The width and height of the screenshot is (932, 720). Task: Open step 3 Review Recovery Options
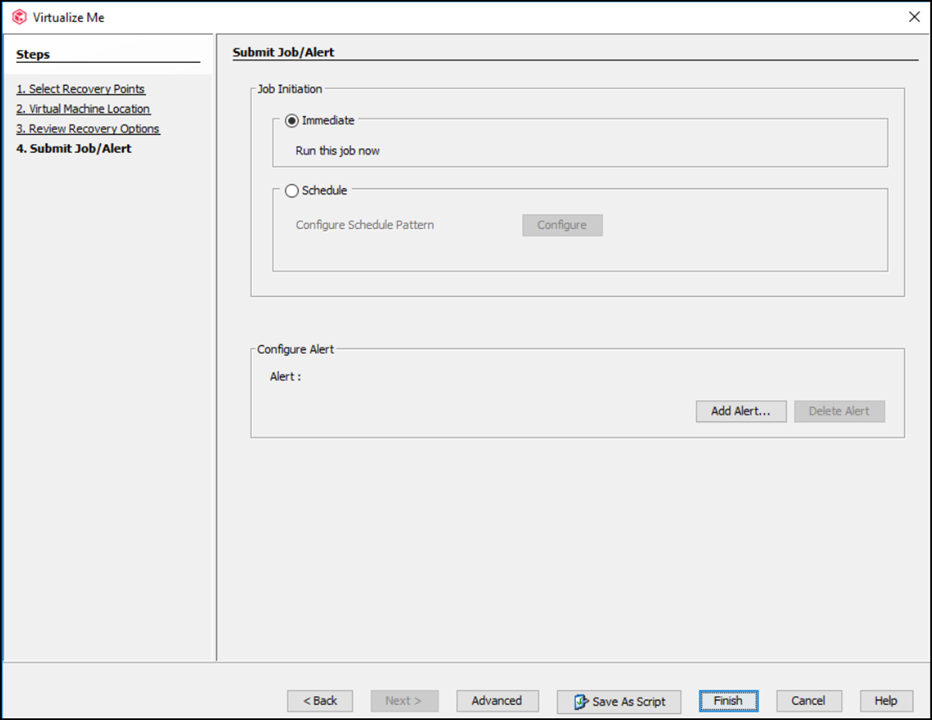88,128
